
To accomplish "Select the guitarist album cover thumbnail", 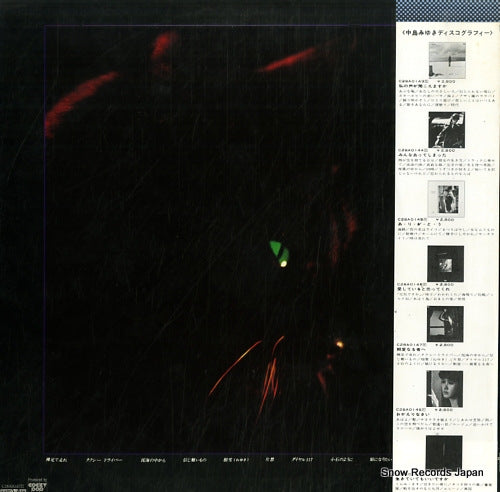I will tap(447, 130).
